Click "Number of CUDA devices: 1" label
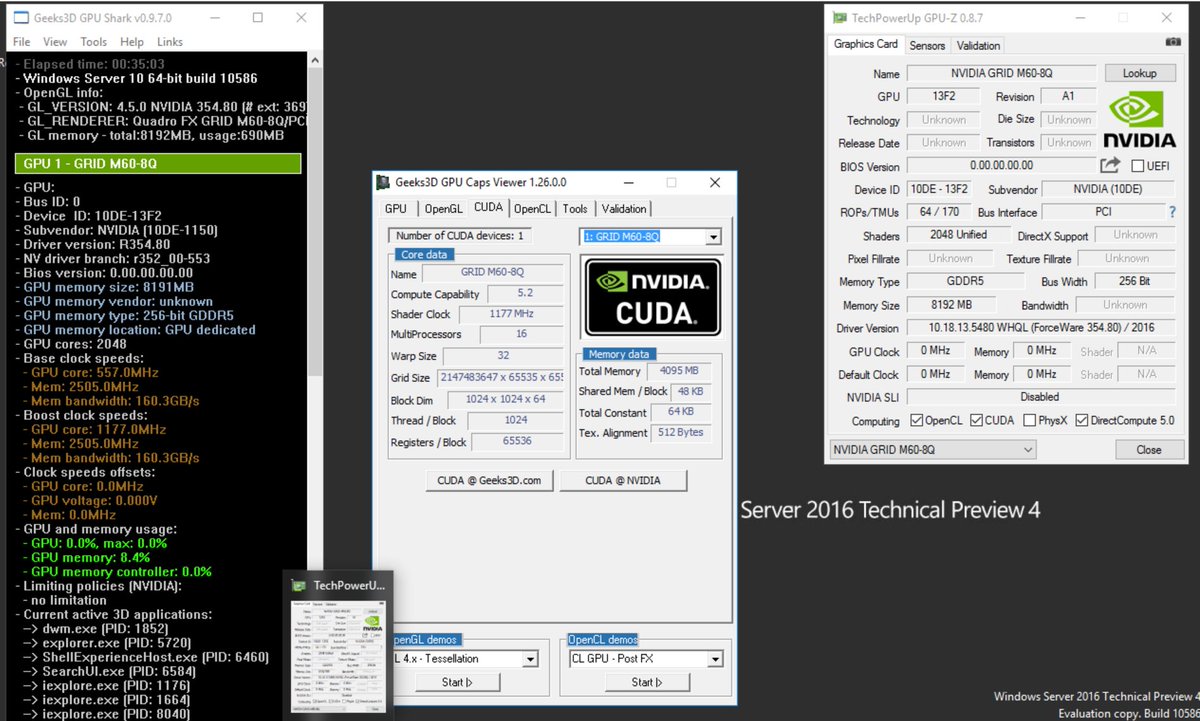Image resolution: width=1200 pixels, height=721 pixels. pos(460,236)
